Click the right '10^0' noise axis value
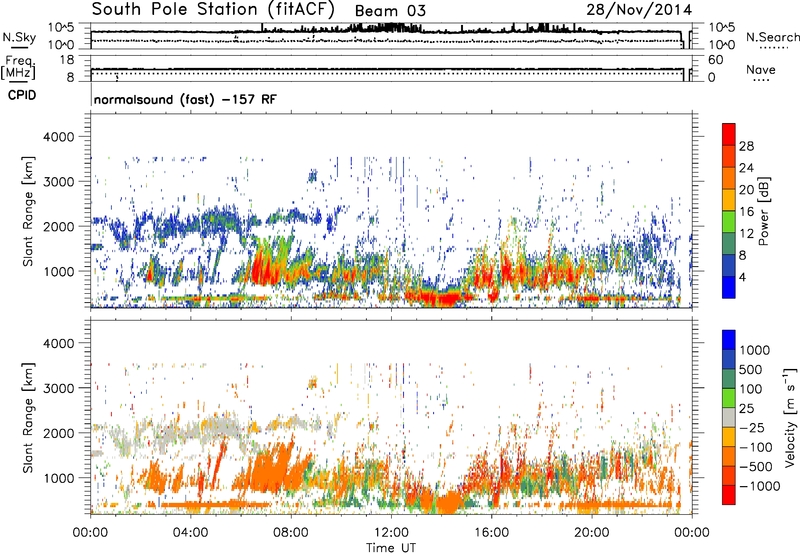The width and height of the screenshot is (800, 554). [x=722, y=45]
